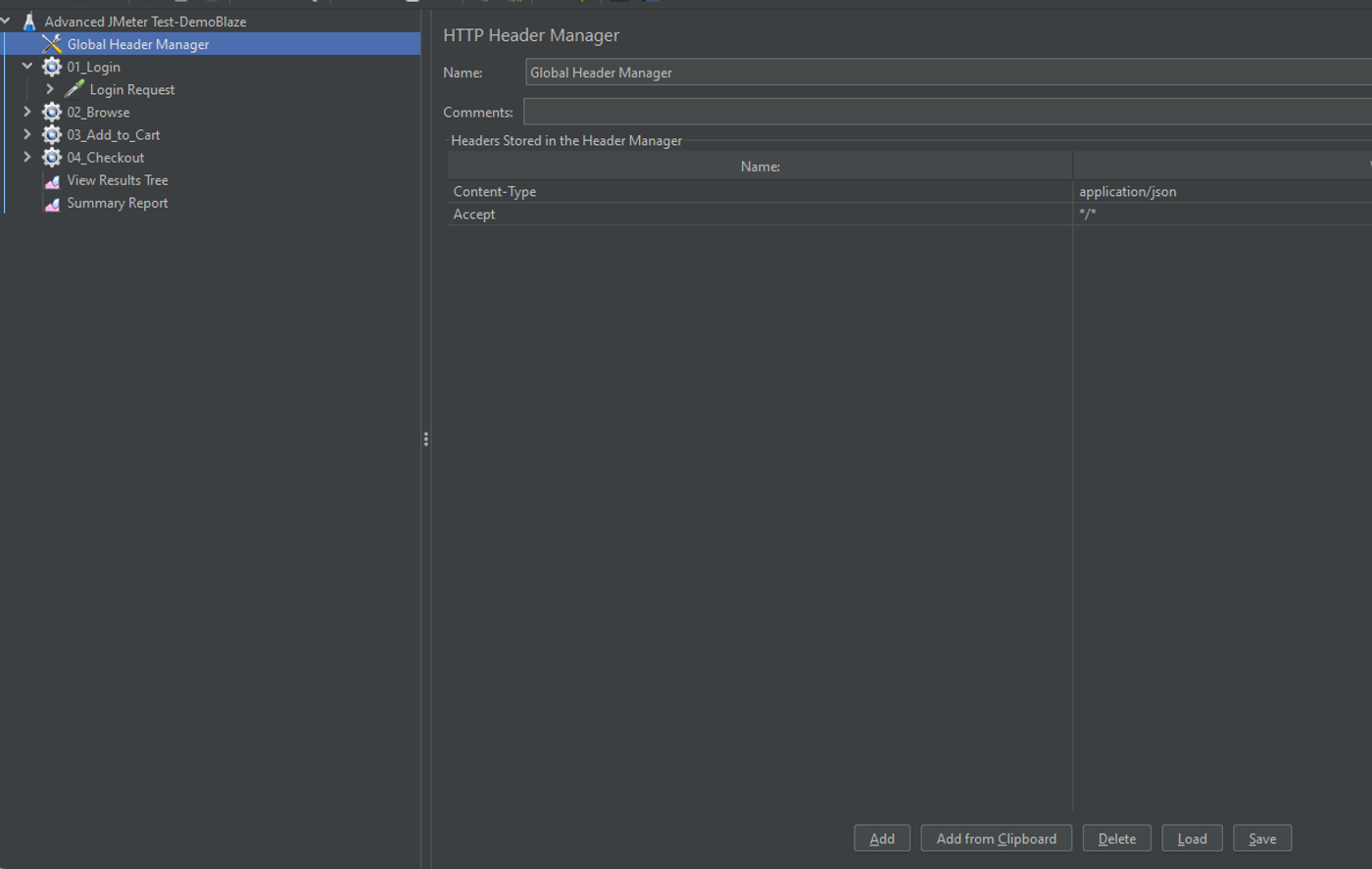Expand the Login Request node
Viewport: 1372px width, 869px height.
pyautogui.click(x=50, y=89)
